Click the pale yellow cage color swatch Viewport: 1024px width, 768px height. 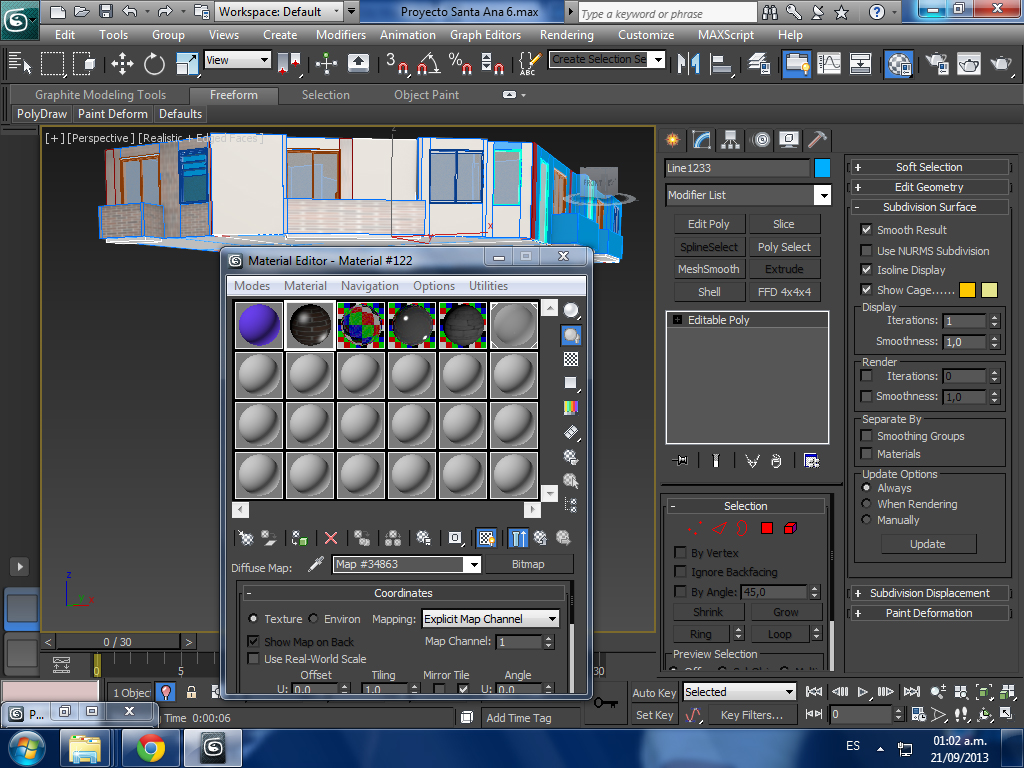pyautogui.click(x=989, y=290)
